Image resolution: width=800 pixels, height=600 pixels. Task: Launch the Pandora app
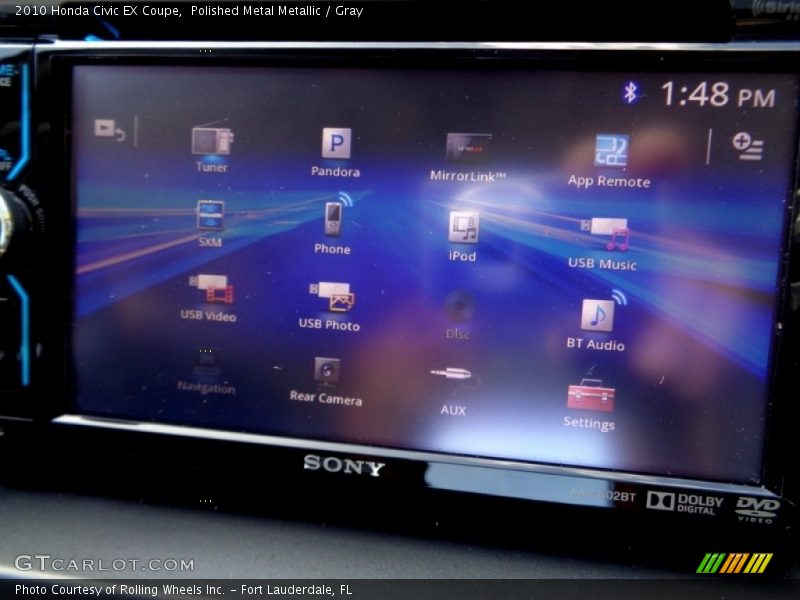click(x=336, y=153)
